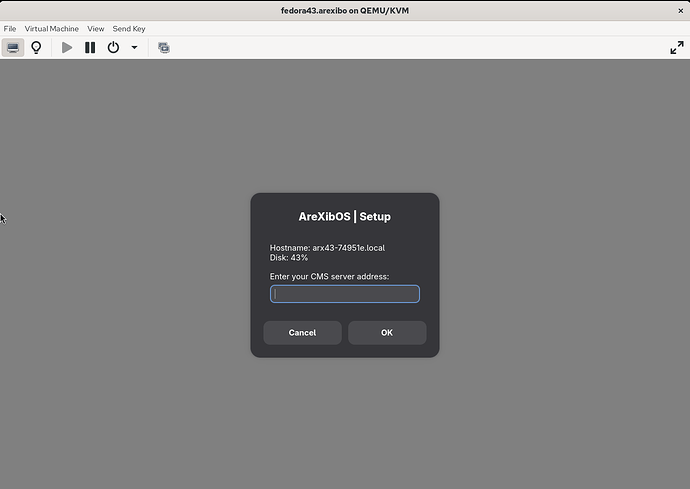Image resolution: width=690 pixels, height=489 pixels.
Task: Cancel the AreXibOS setup dialog
Action: click(302, 333)
